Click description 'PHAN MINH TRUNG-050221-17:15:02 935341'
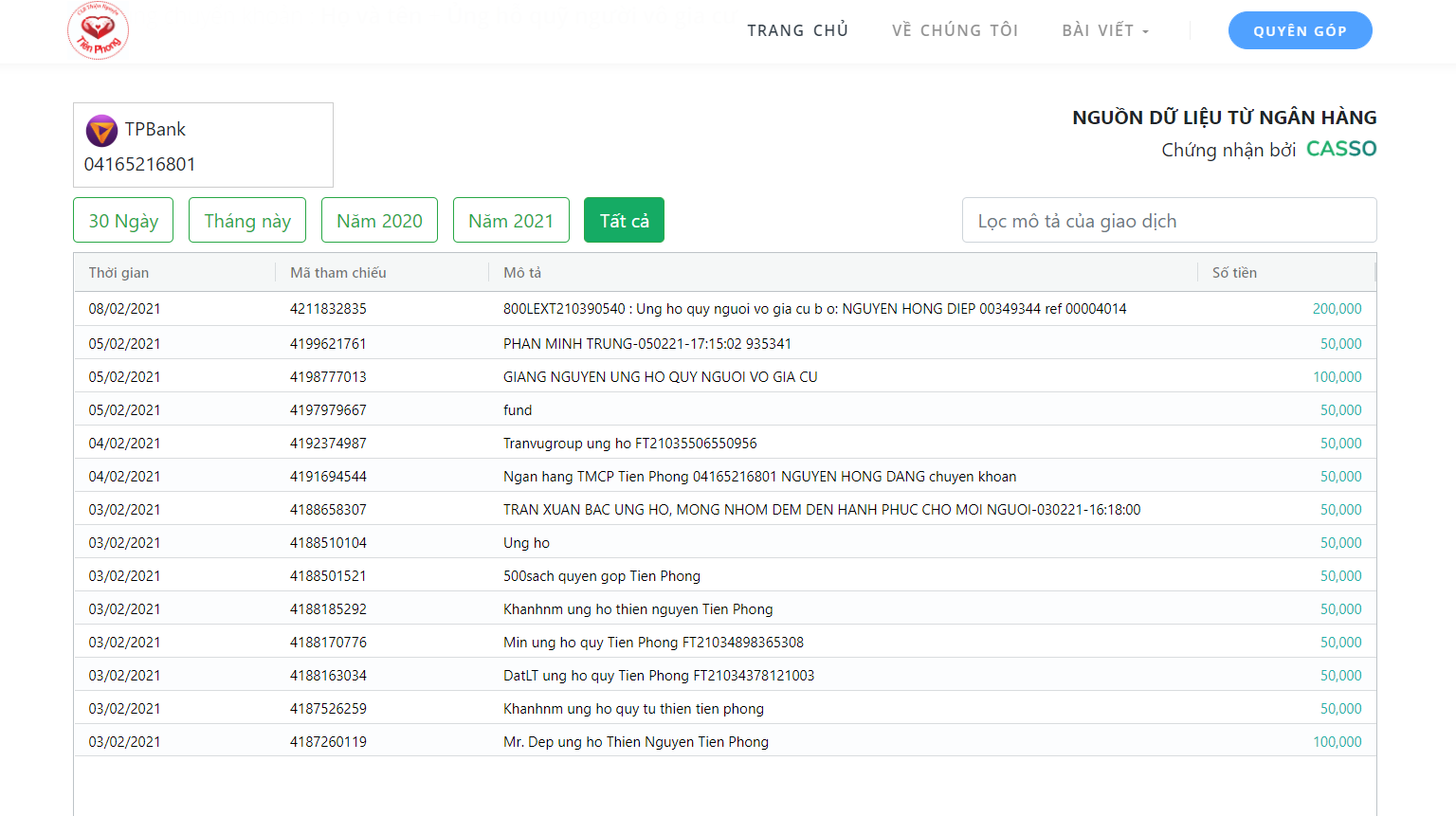Image resolution: width=1456 pixels, height=816 pixels. (647, 344)
